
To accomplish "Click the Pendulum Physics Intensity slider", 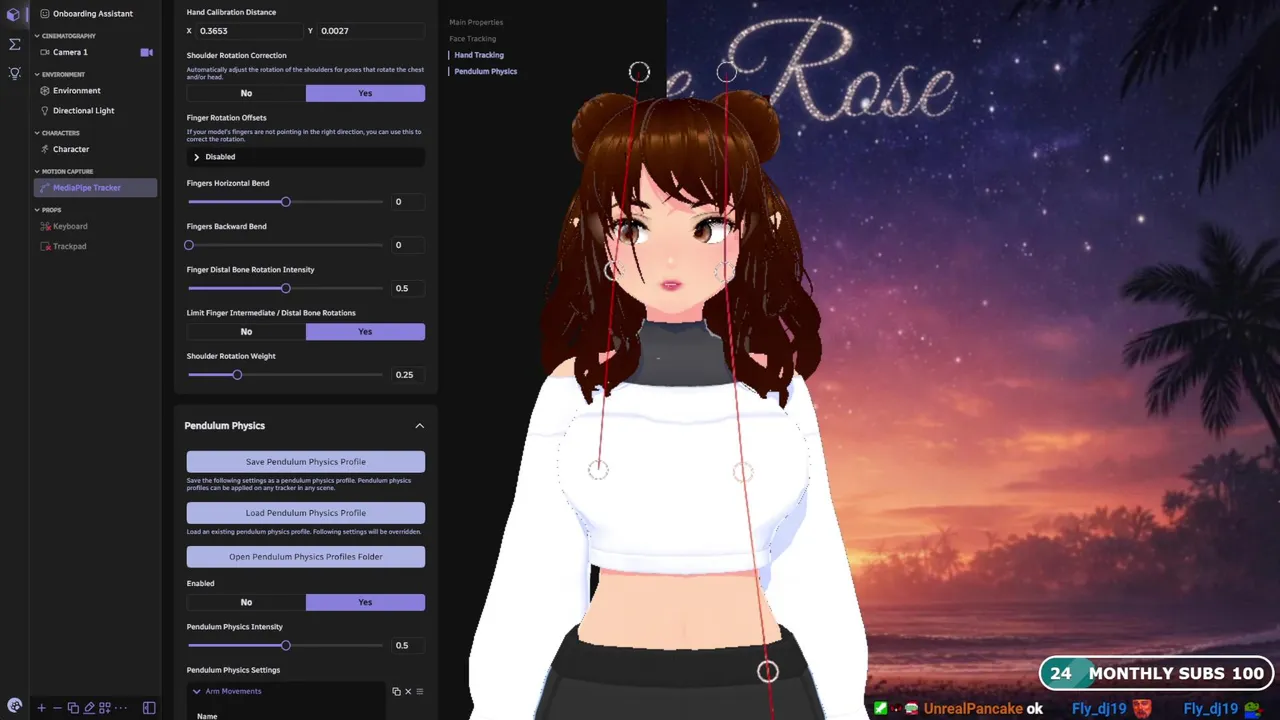I will coord(285,645).
